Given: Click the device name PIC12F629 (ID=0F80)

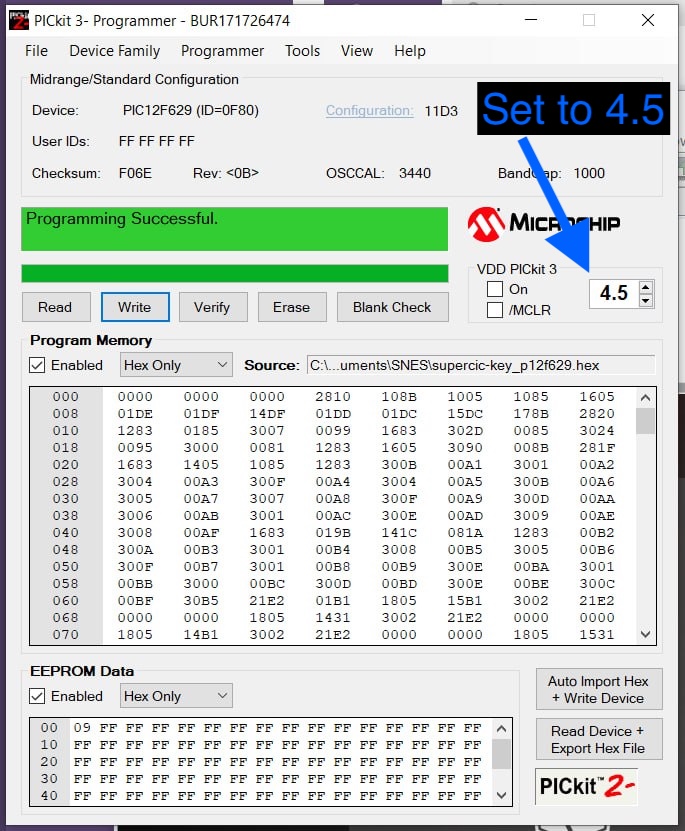Looking at the screenshot, I should tap(191, 110).
